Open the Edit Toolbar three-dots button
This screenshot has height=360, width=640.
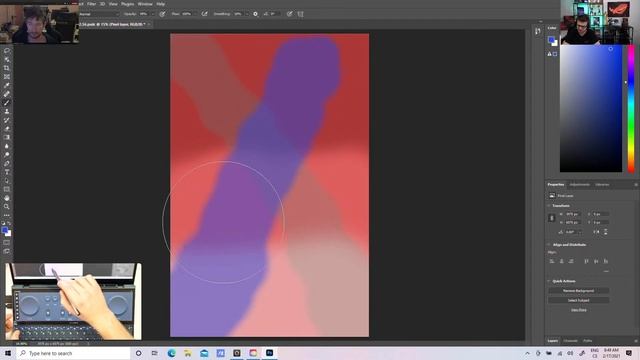[x=7, y=215]
